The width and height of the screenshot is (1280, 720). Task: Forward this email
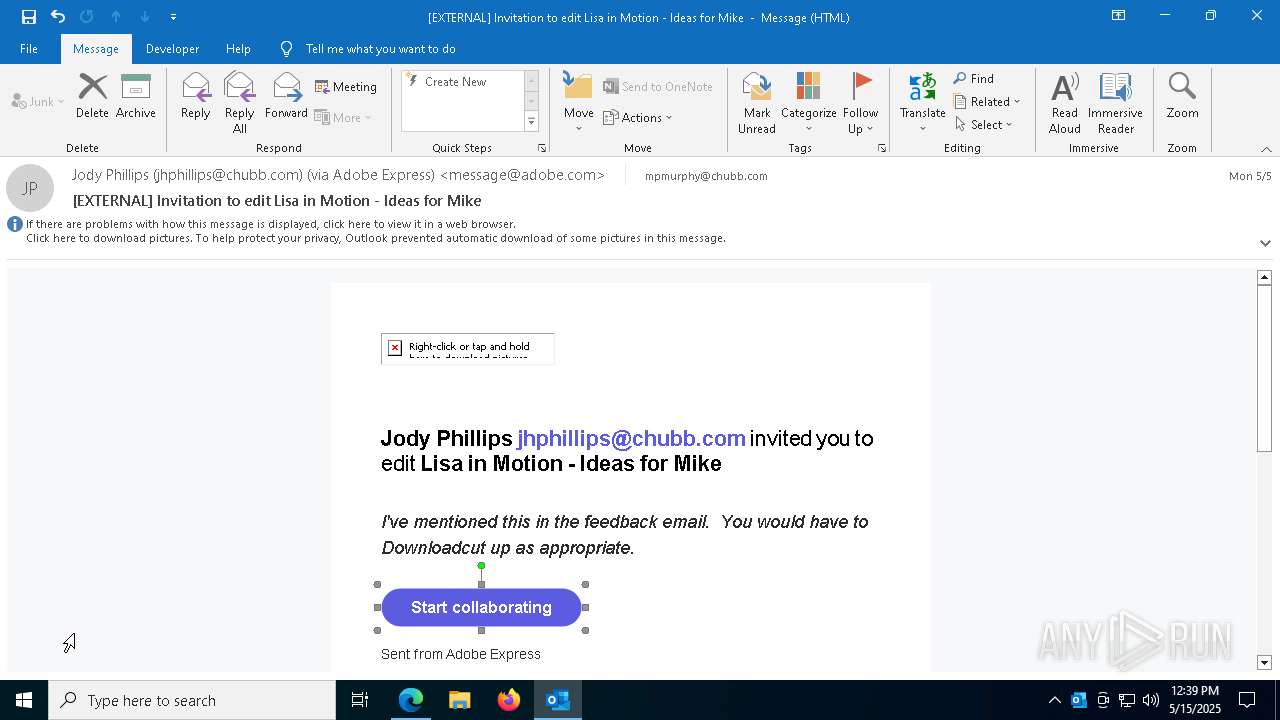(x=286, y=96)
